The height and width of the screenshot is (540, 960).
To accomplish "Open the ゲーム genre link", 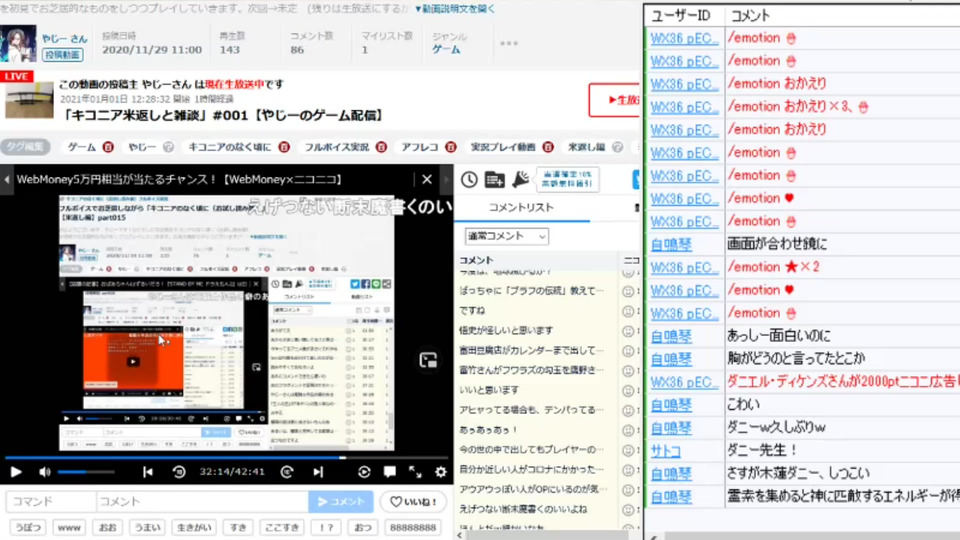I will (446, 50).
